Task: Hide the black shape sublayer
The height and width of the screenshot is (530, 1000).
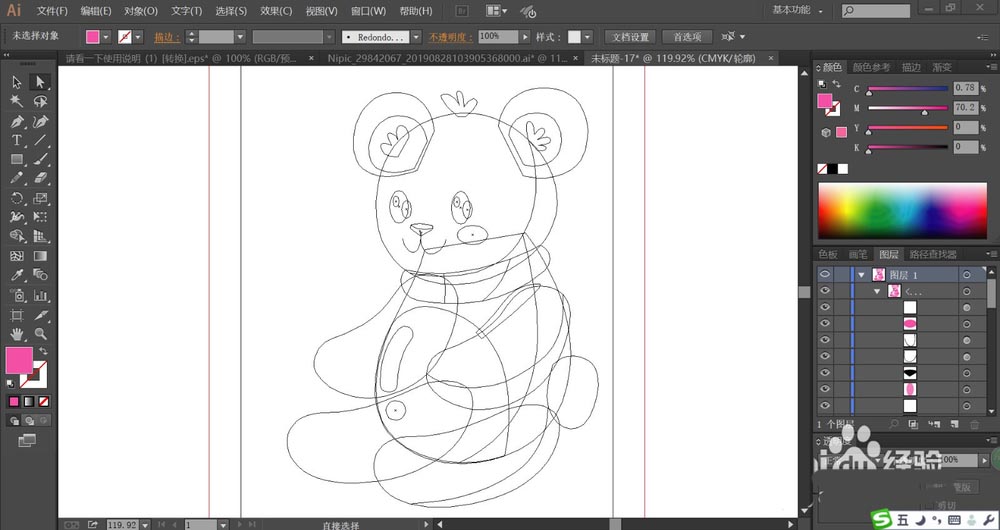Action: click(825, 372)
